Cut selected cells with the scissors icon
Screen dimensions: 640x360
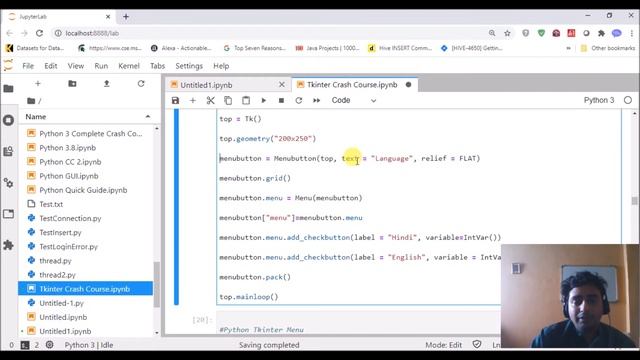pyautogui.click(x=211, y=100)
